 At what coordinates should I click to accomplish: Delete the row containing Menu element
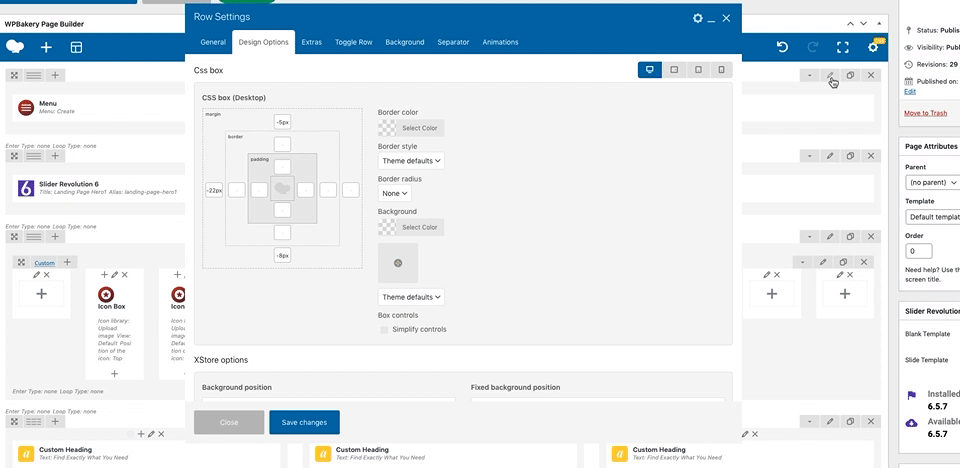[871, 75]
